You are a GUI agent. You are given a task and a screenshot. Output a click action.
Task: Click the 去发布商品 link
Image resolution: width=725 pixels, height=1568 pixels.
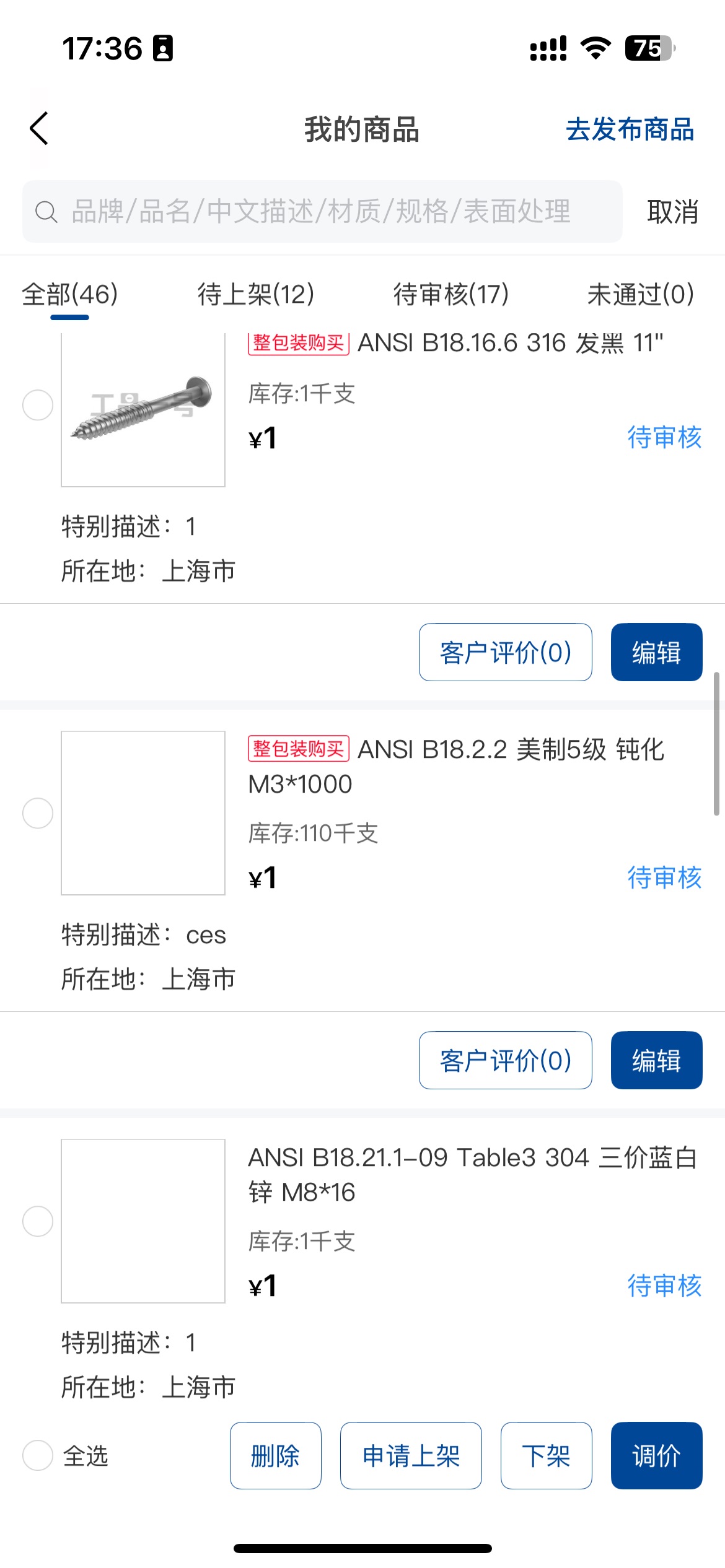click(x=630, y=130)
